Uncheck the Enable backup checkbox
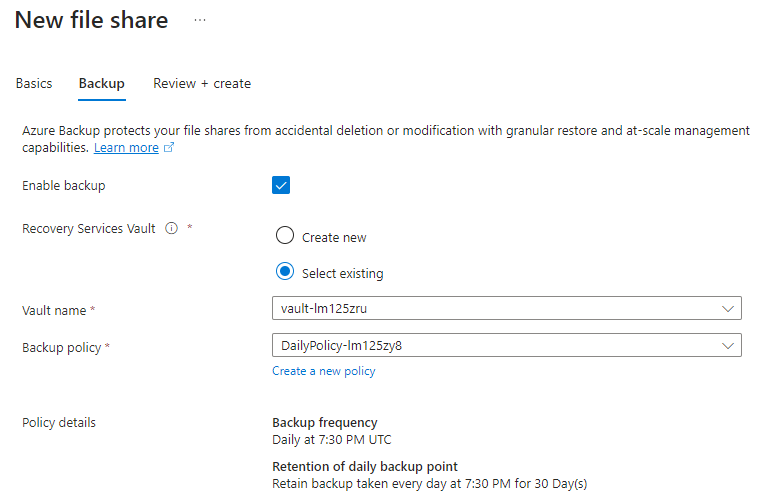This screenshot has height=503, width=758. pyautogui.click(x=281, y=185)
